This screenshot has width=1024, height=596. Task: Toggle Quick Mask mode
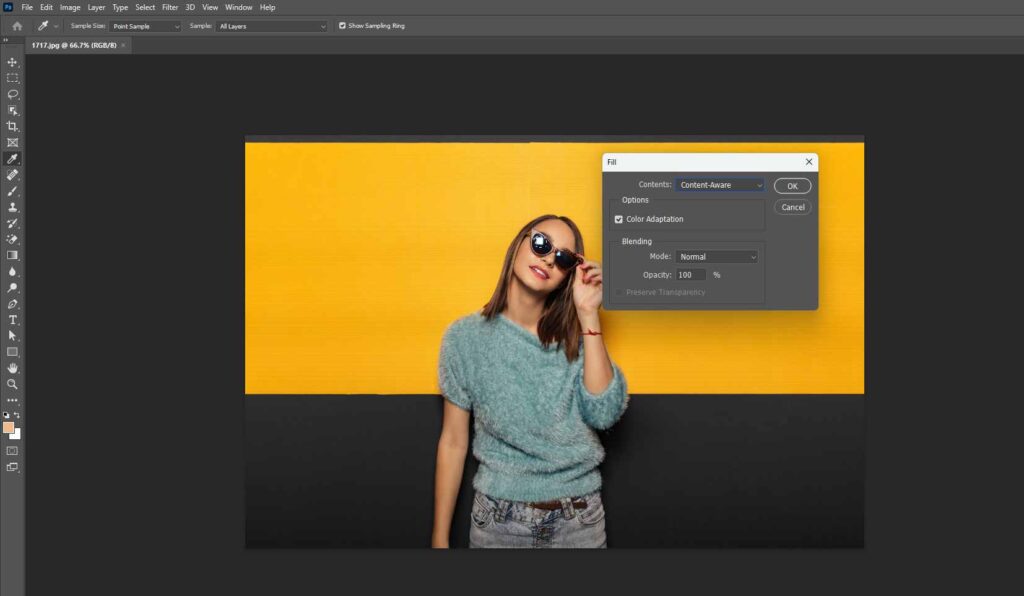[x=12, y=450]
